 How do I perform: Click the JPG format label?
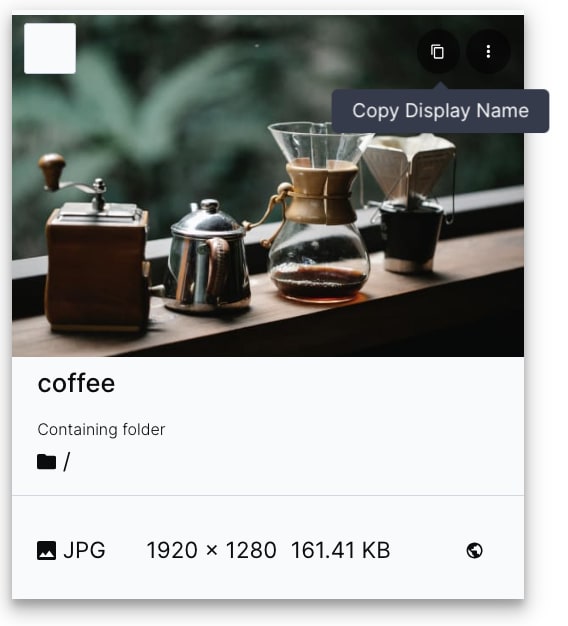click(x=84, y=551)
